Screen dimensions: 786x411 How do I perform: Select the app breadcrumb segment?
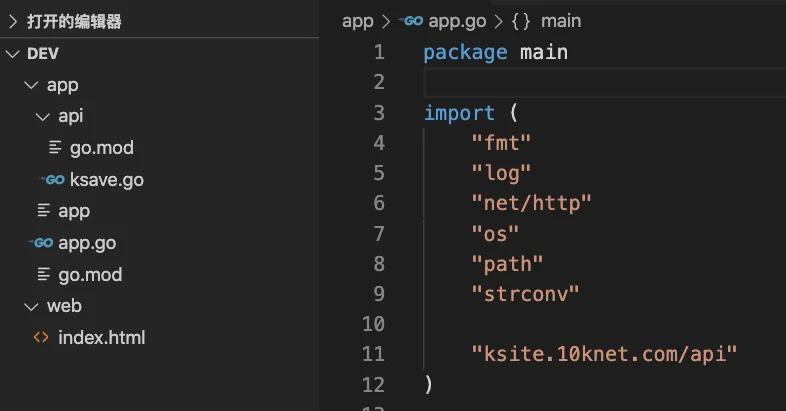357,21
